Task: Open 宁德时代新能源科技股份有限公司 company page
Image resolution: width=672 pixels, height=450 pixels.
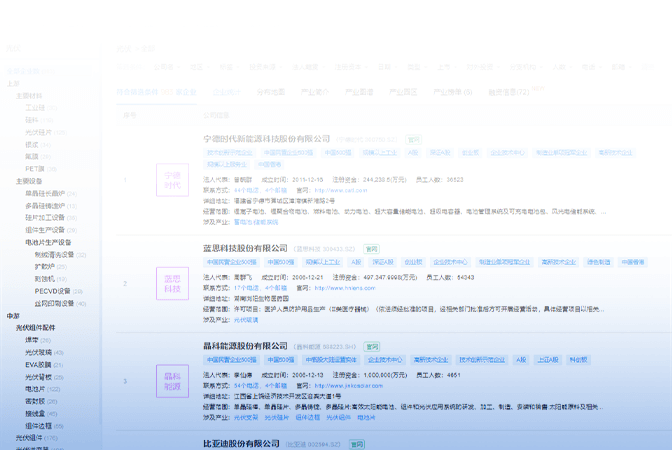Action: coord(266,138)
